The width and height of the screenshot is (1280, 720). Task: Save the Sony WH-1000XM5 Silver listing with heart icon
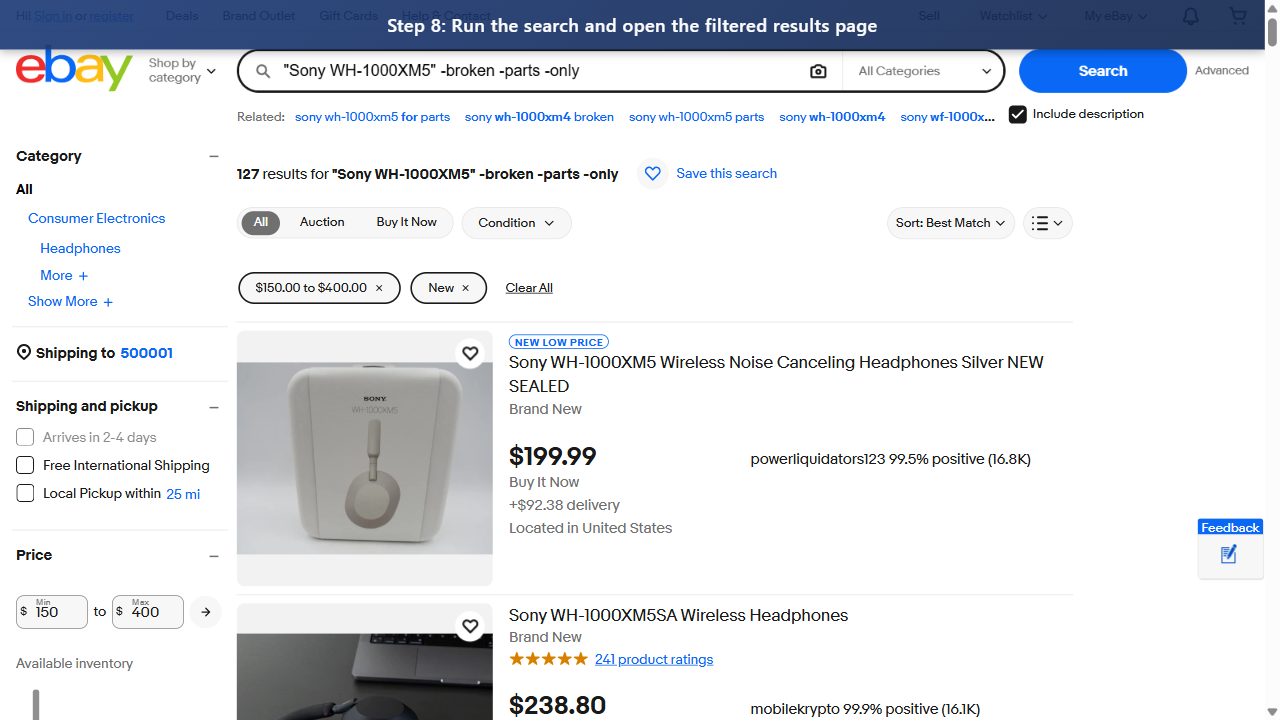pos(470,353)
